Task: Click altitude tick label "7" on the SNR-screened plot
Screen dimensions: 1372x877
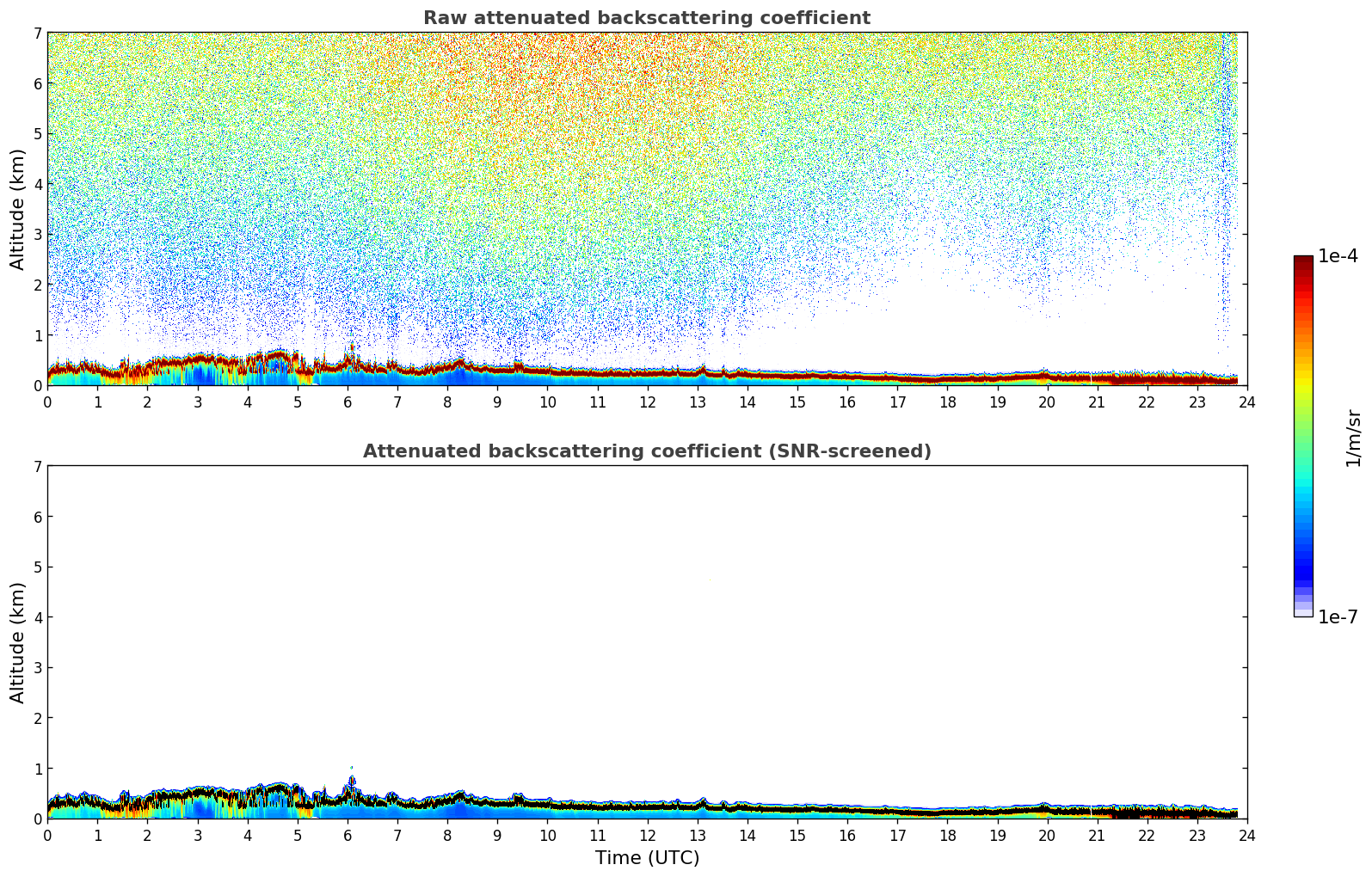Action: [38, 466]
